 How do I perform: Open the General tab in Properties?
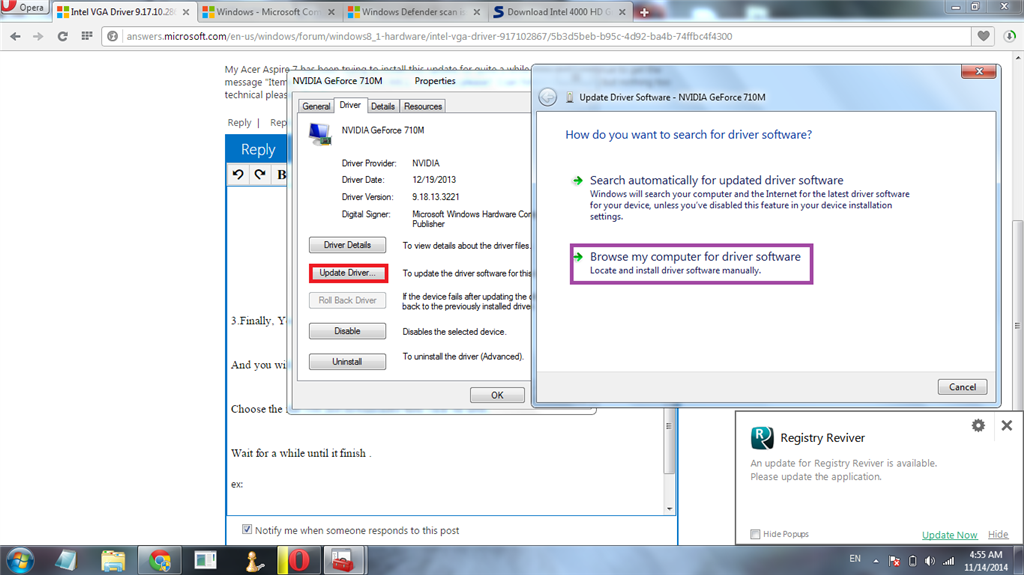(316, 107)
